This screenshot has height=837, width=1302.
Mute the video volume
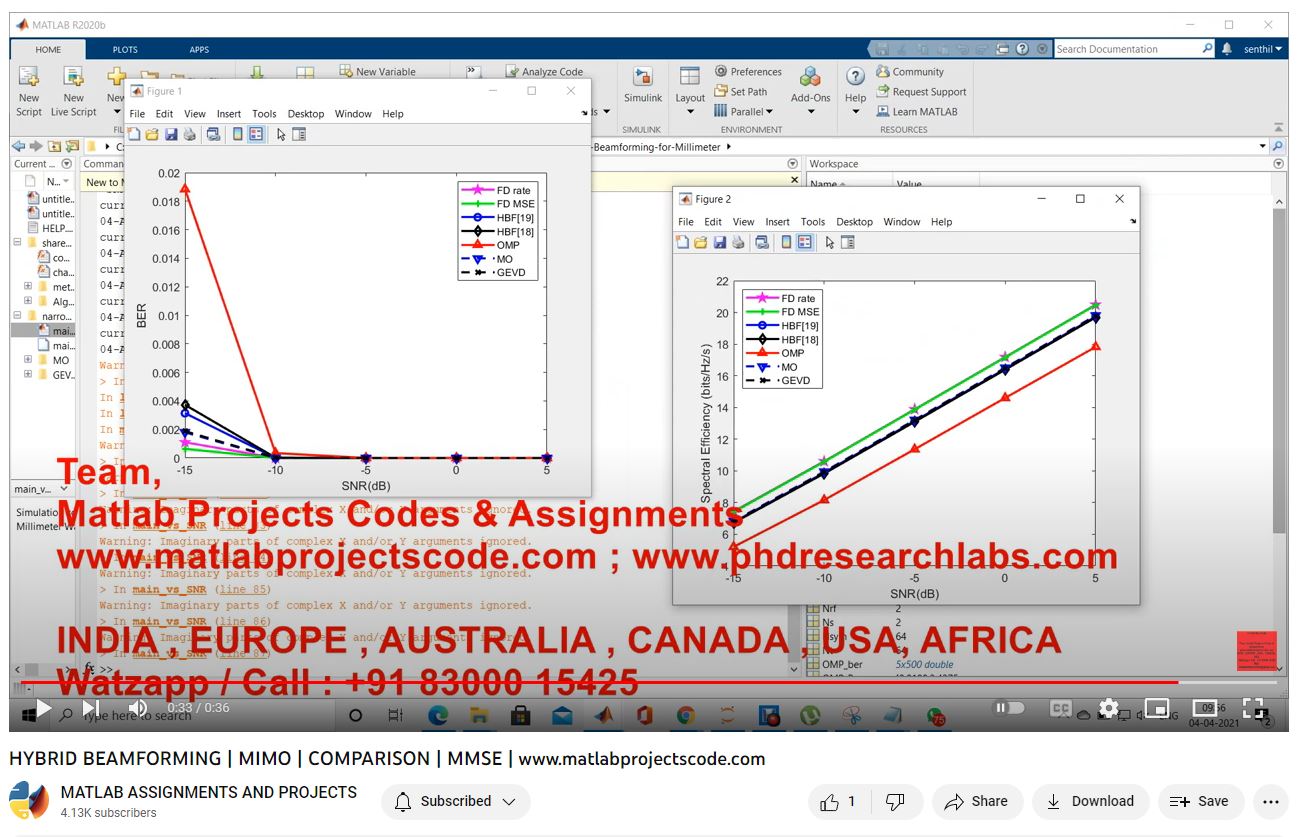[138, 708]
